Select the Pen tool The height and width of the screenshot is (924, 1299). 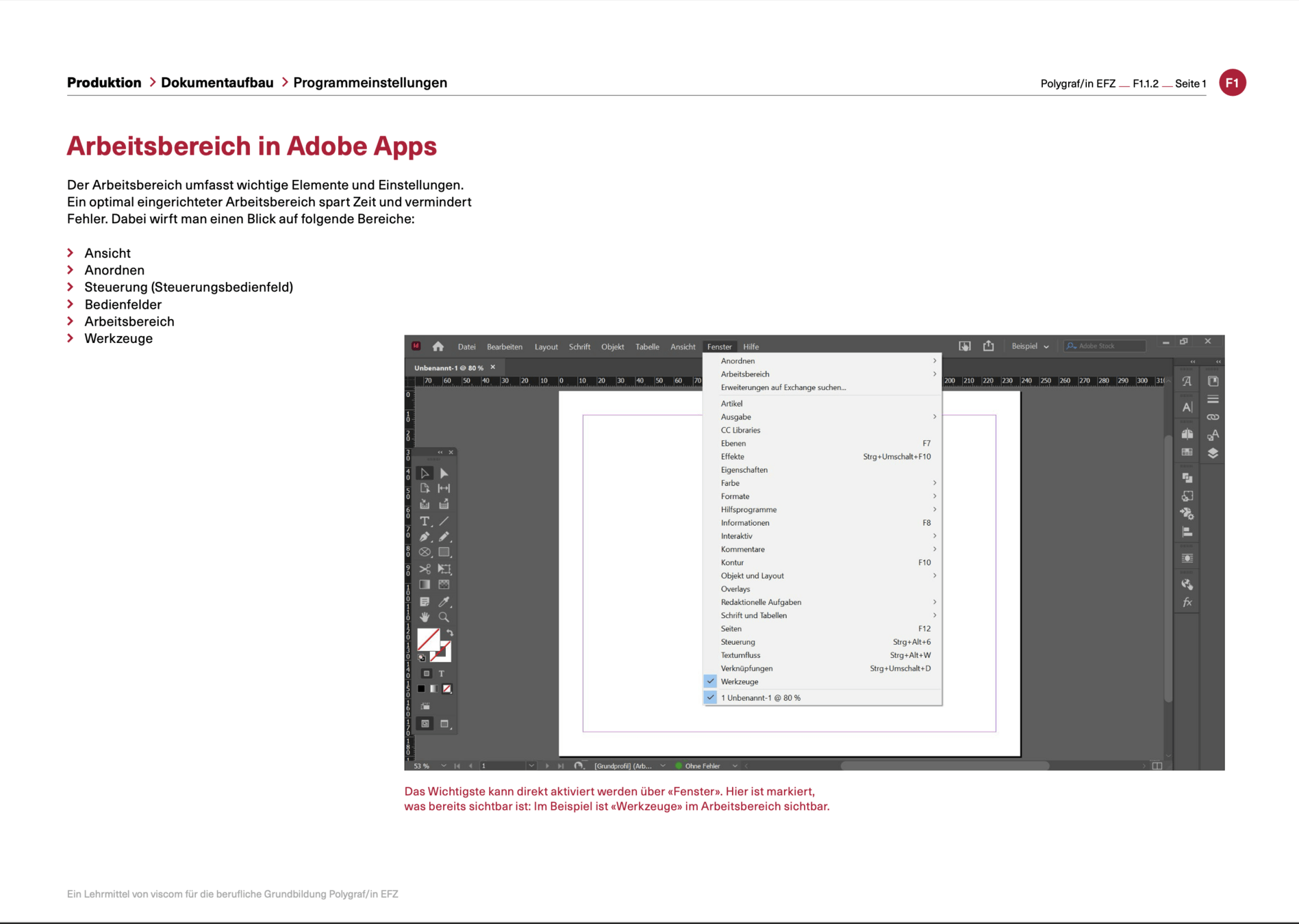(425, 537)
